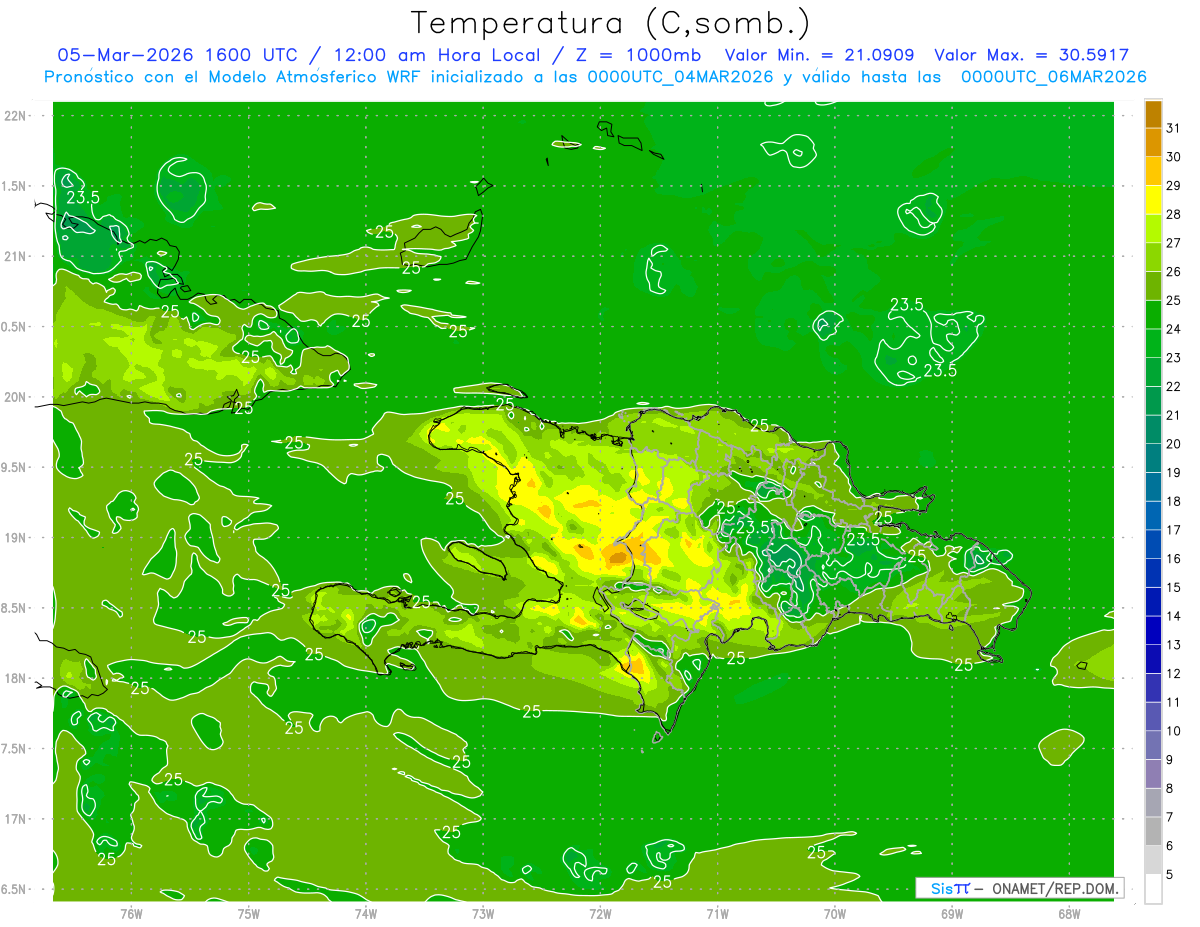
Task: Click the 22N latitude axis label
Action: pyautogui.click(x=17, y=116)
